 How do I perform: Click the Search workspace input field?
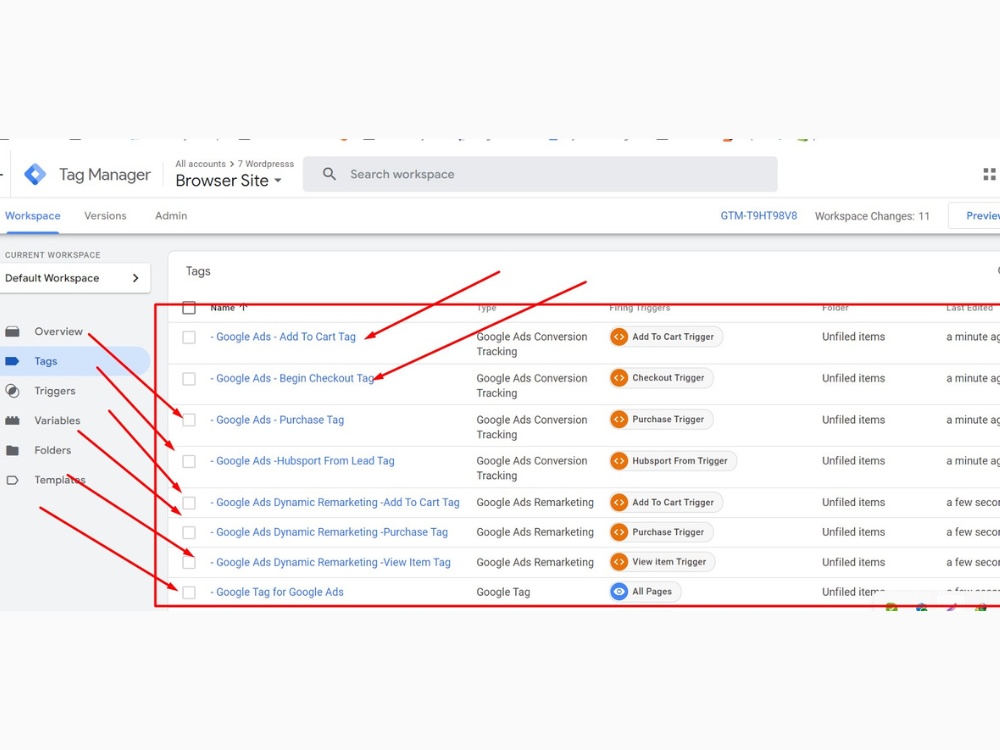click(540, 174)
